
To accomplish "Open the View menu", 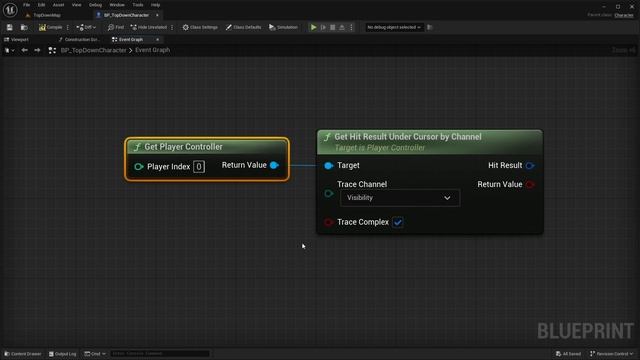I will point(76,5).
